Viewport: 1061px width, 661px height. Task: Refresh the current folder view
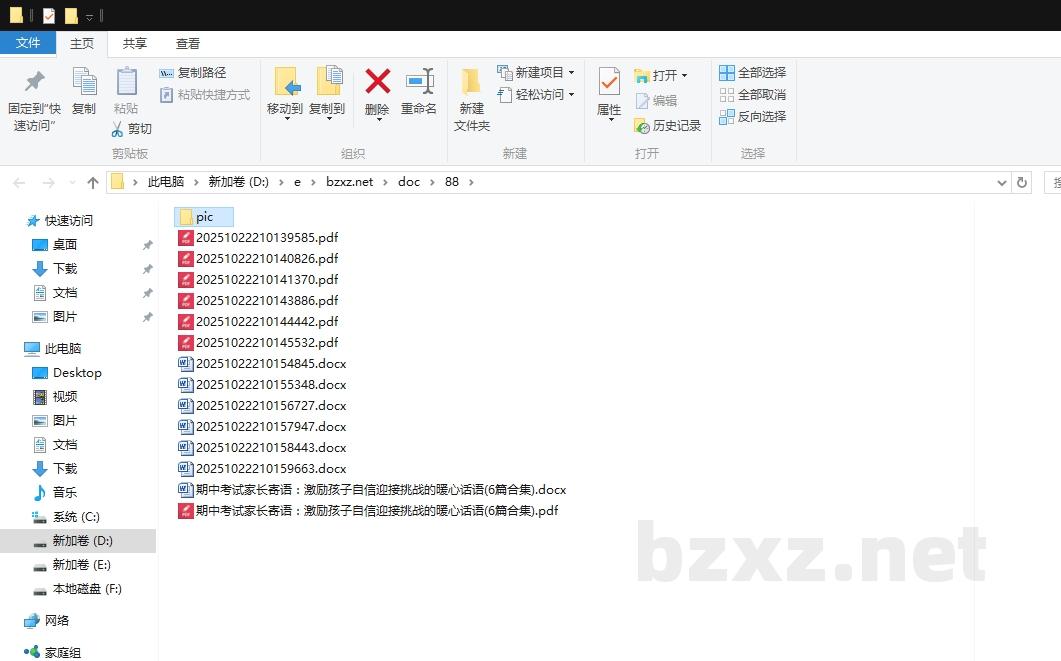[x=1021, y=182]
